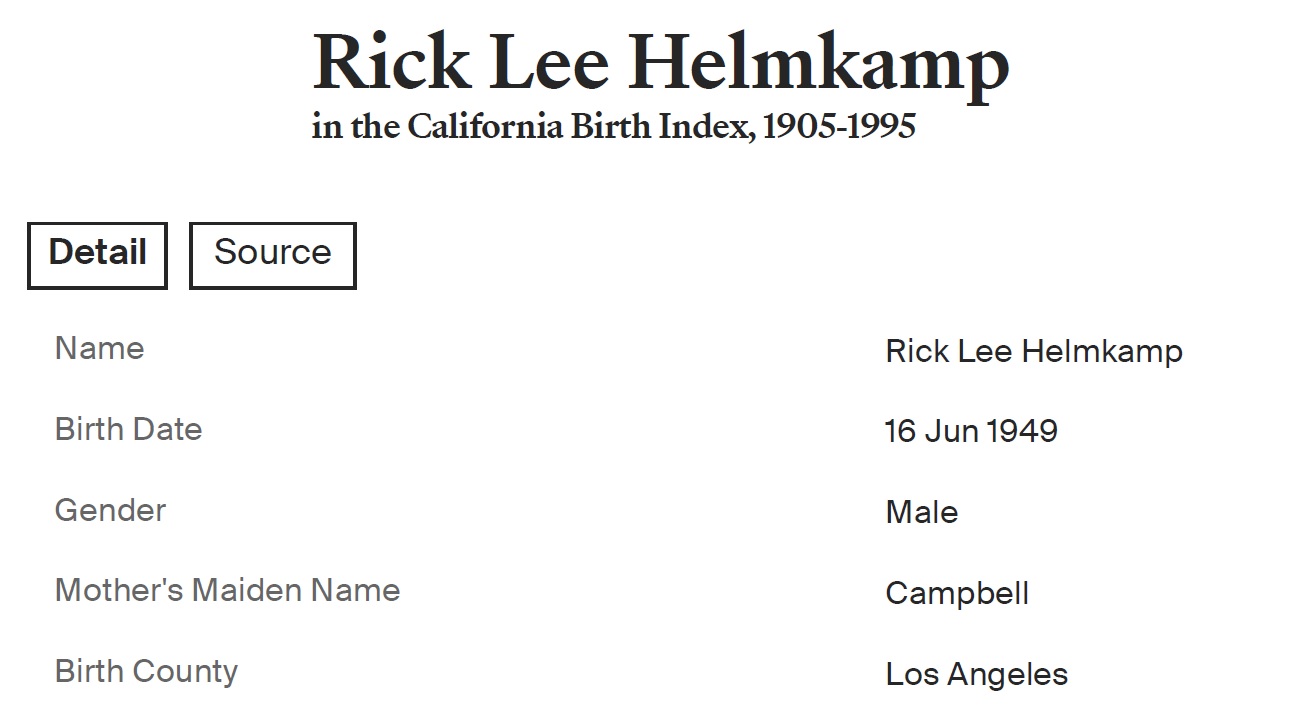Viewport: 1311px width, 716px height.
Task: Switch to the Source tab
Action: (x=272, y=254)
